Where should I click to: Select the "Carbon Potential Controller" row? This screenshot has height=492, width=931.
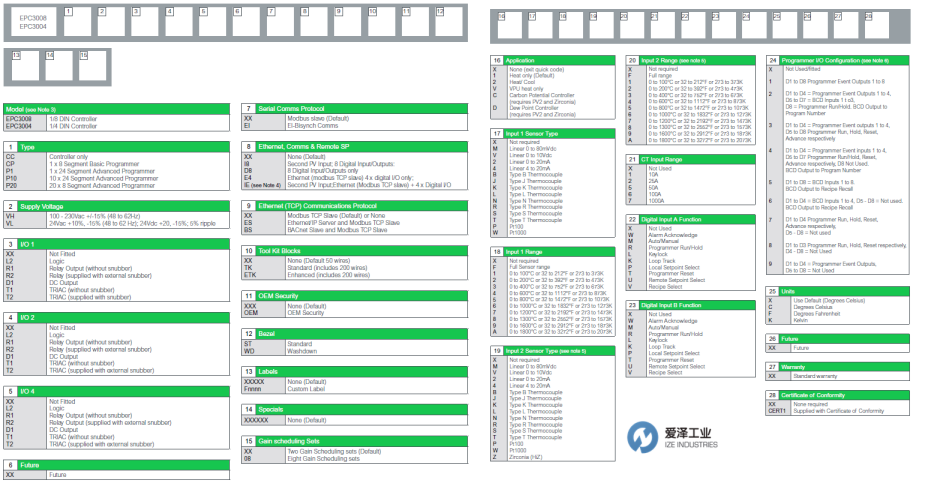point(553,98)
